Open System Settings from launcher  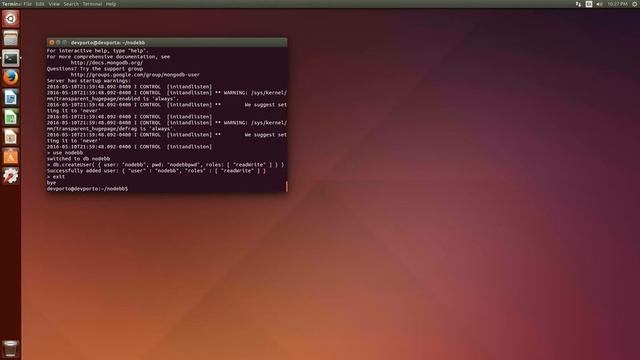pos(11,176)
